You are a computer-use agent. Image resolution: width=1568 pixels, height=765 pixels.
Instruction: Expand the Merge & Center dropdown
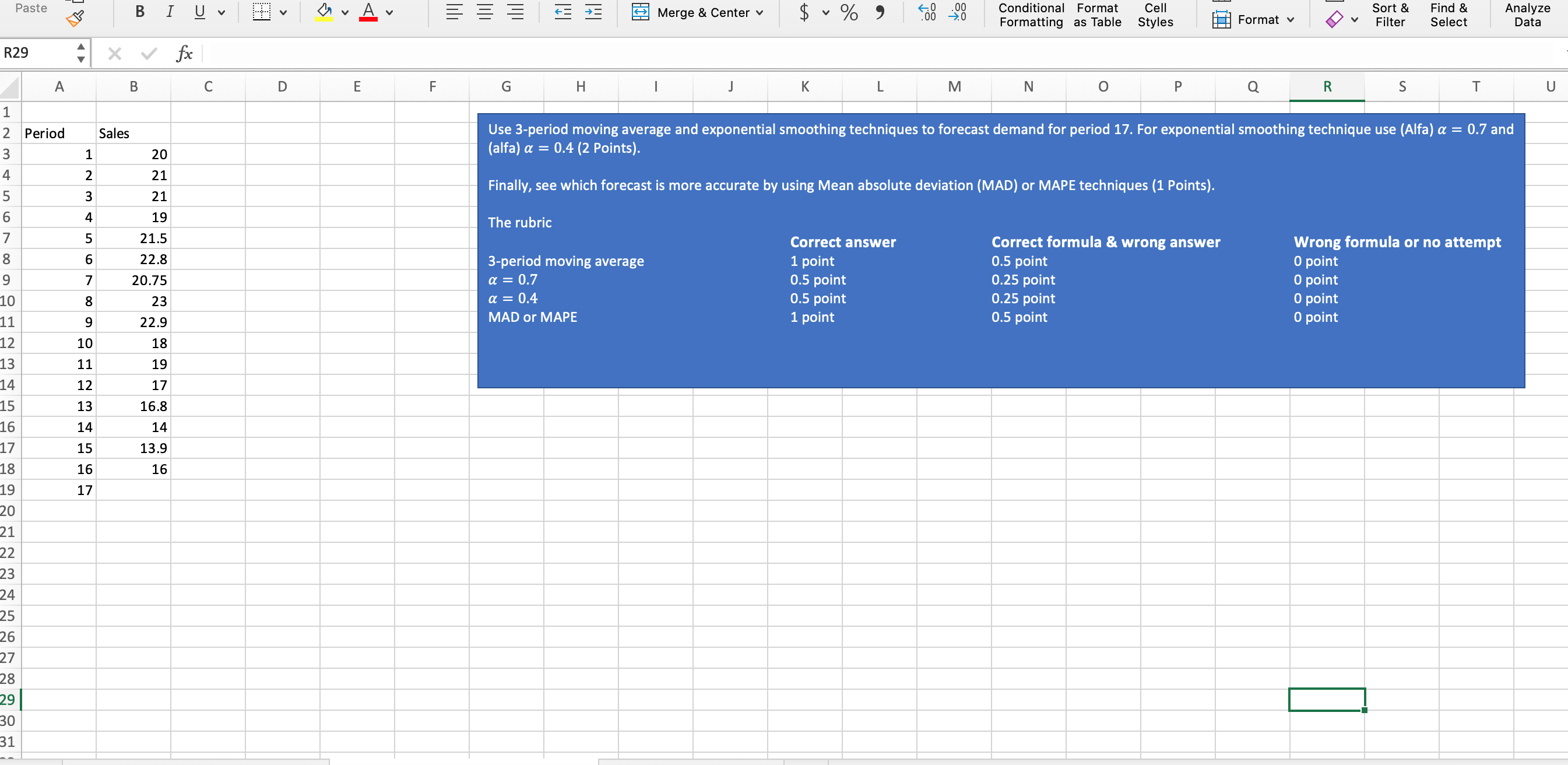[760, 13]
